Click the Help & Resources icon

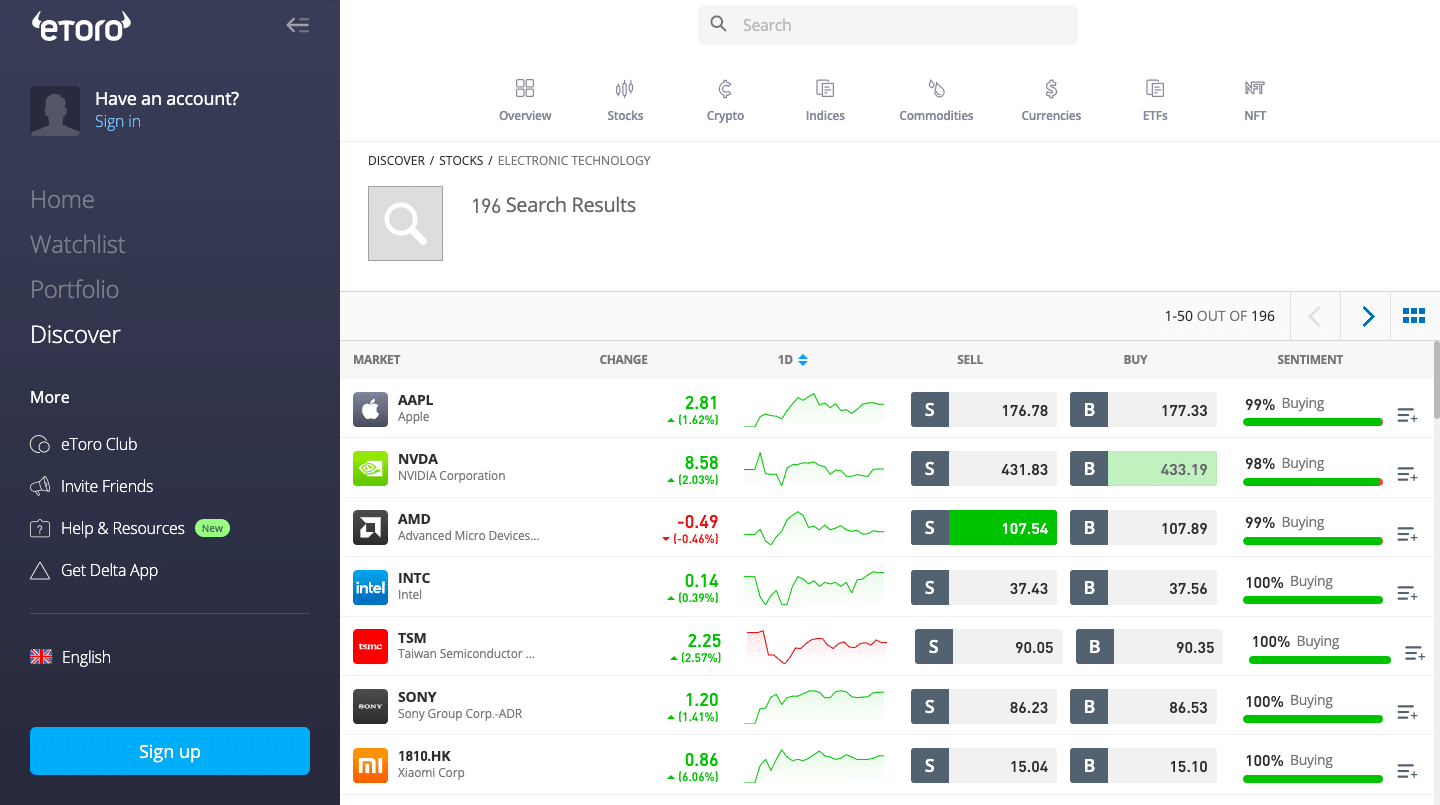(x=40, y=528)
